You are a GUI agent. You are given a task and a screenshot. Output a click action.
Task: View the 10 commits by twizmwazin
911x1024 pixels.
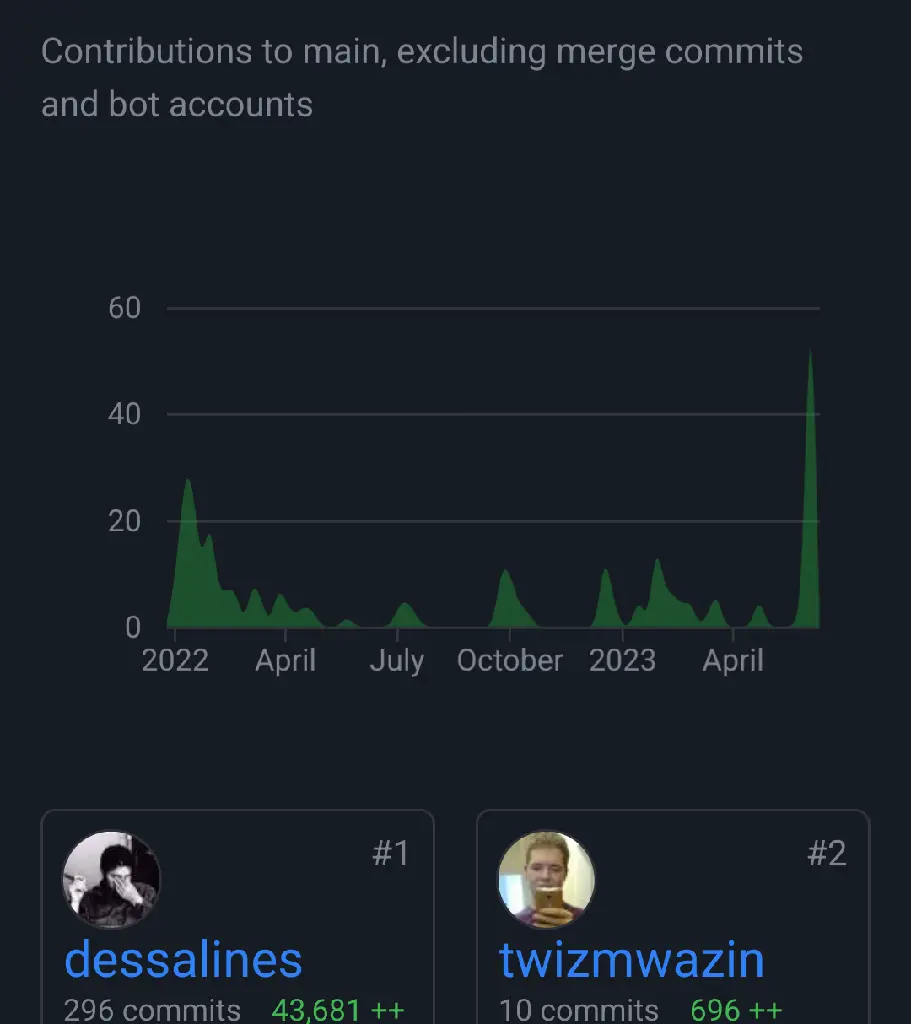pyautogui.click(x=579, y=1010)
